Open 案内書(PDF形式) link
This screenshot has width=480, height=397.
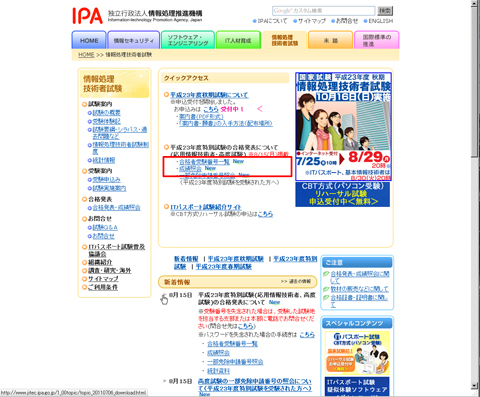pyautogui.click(x=201, y=117)
